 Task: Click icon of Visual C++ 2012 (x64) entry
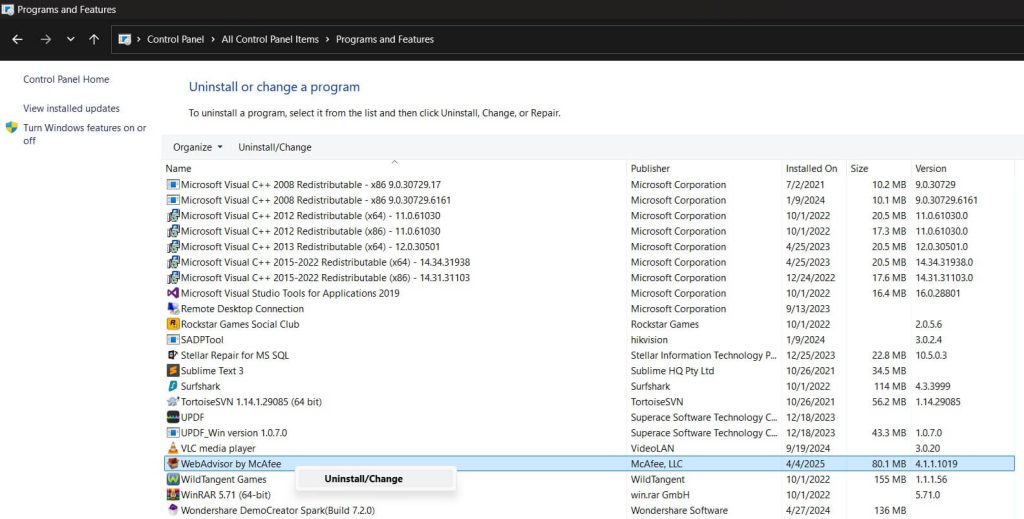coord(172,215)
